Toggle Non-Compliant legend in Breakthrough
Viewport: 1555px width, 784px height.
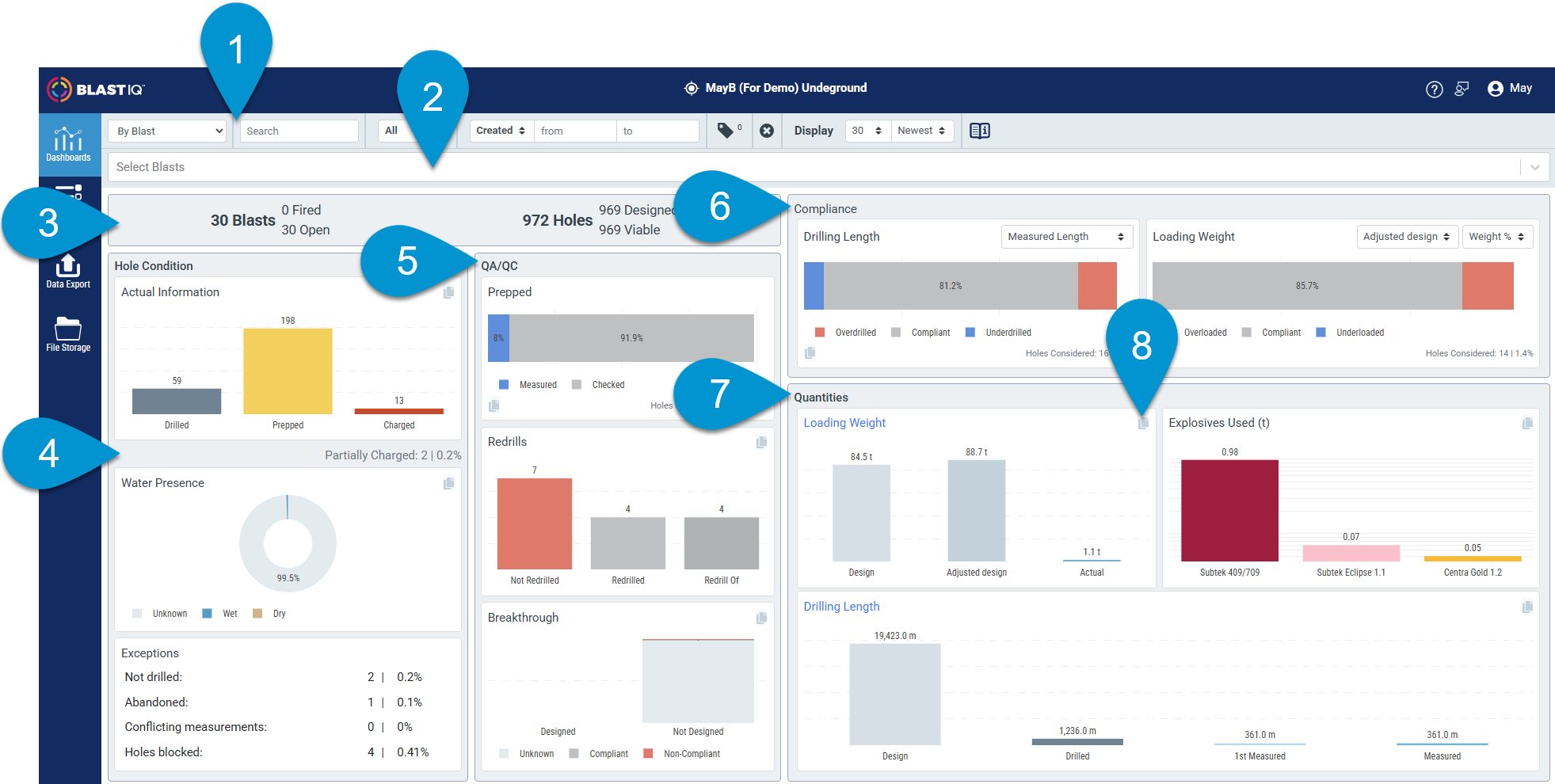[x=682, y=754]
